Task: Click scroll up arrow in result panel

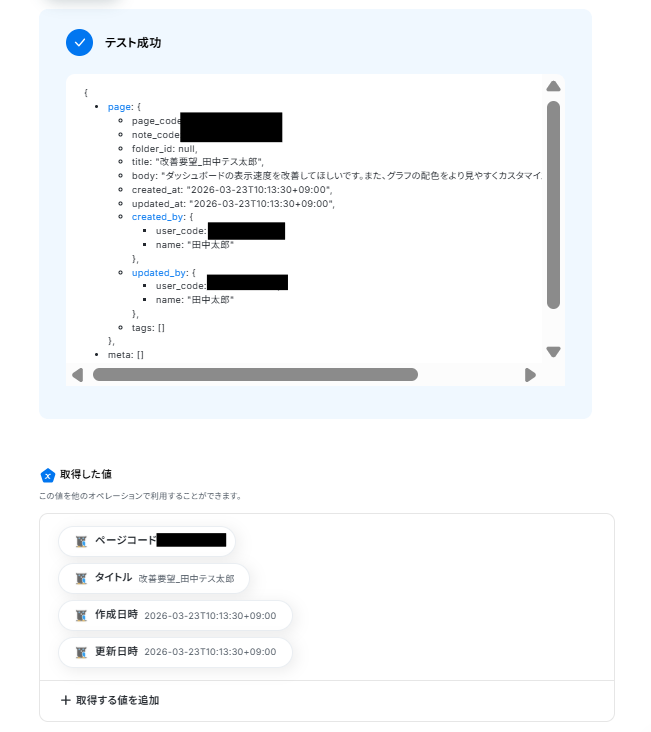Action: click(x=553, y=86)
